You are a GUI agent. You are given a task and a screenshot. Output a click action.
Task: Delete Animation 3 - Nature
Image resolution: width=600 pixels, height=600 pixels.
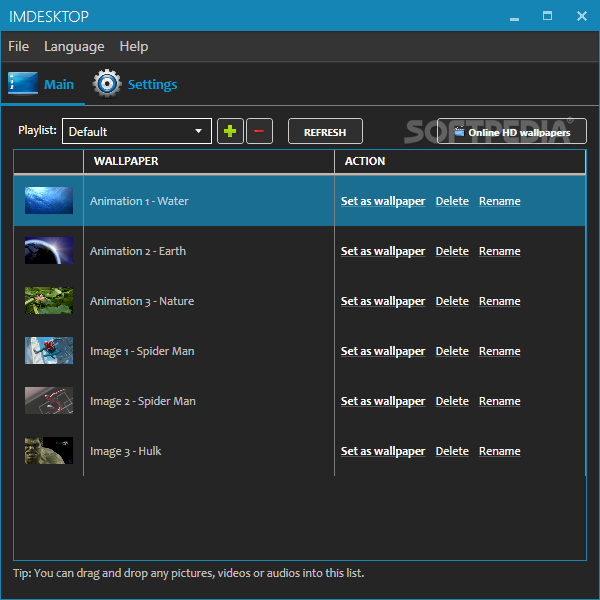click(452, 302)
